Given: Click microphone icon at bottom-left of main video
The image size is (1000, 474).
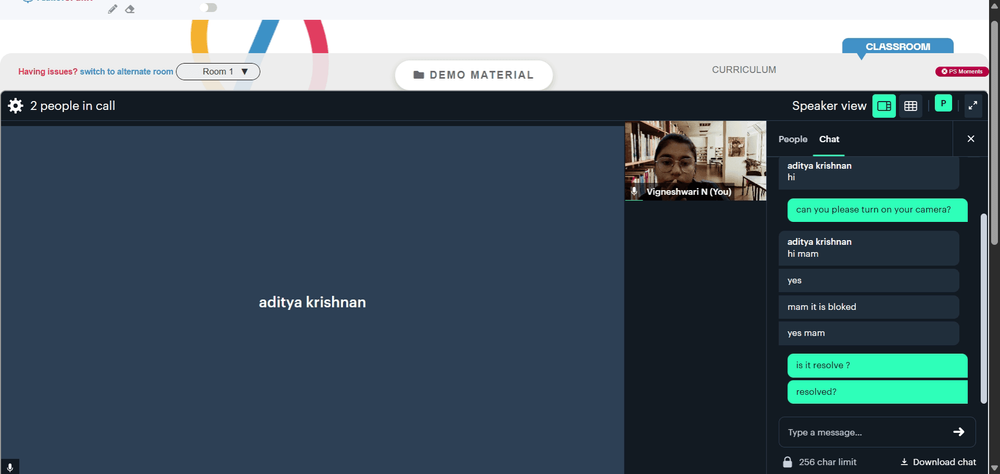Looking at the screenshot, I should click(10, 467).
